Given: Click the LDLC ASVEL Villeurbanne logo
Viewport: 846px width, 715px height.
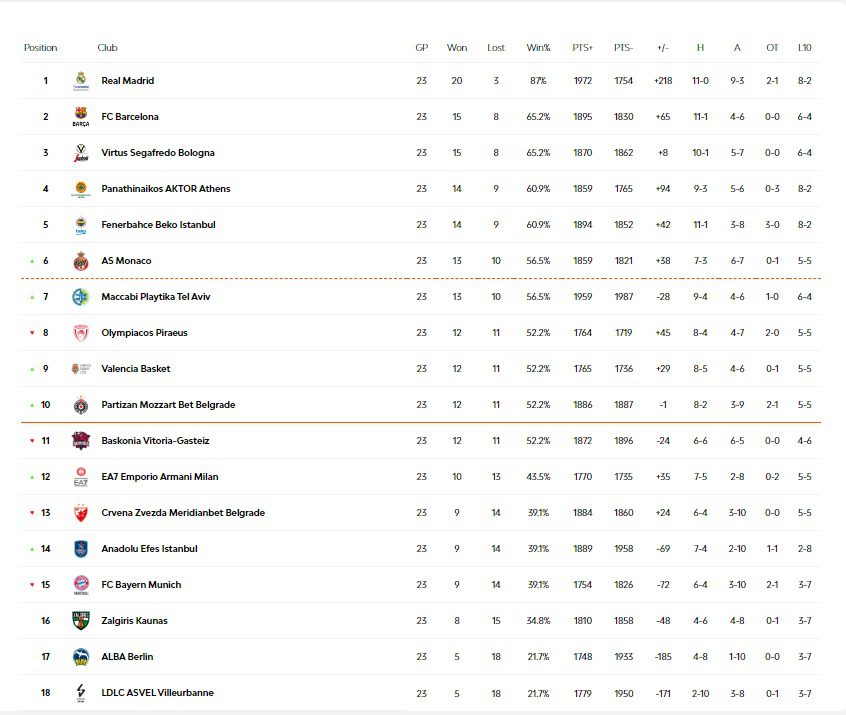Looking at the screenshot, I should click(81, 693).
